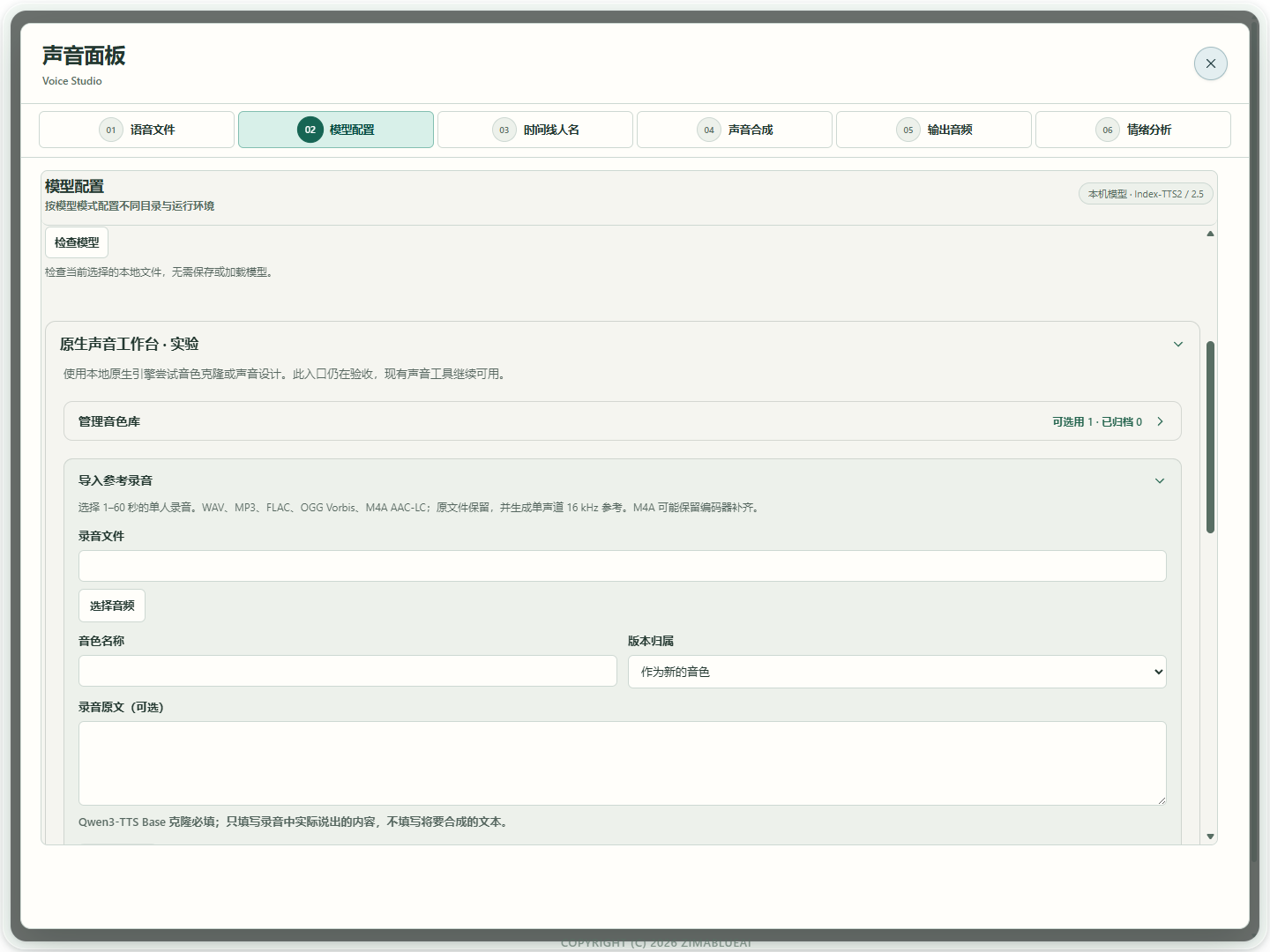Image resolution: width=1270 pixels, height=952 pixels.
Task: Switch to the 情绪分析 tab
Action: (1133, 130)
